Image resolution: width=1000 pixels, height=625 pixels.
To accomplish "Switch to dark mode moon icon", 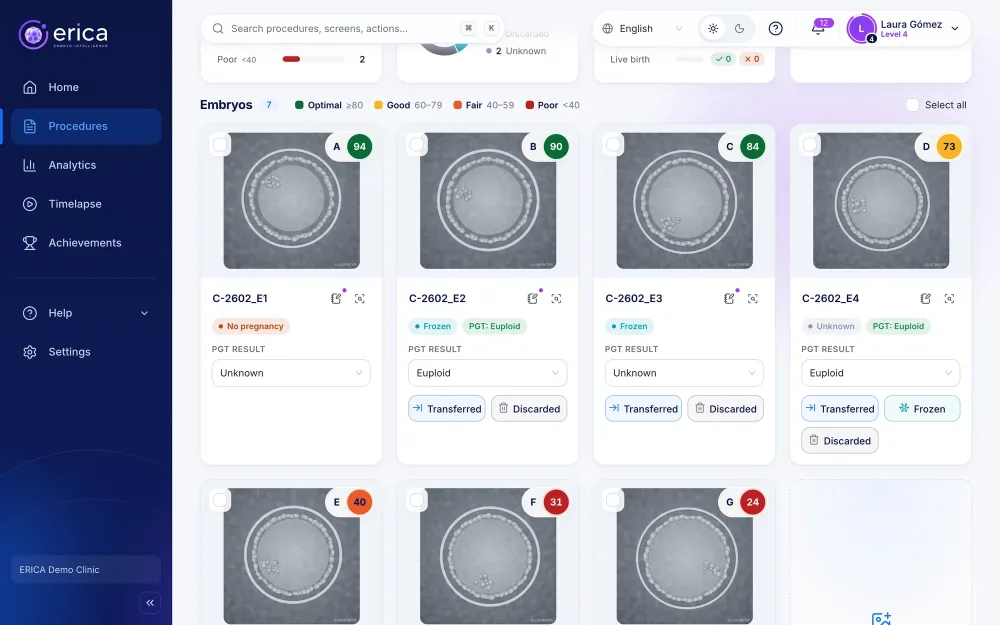I will [739, 29].
